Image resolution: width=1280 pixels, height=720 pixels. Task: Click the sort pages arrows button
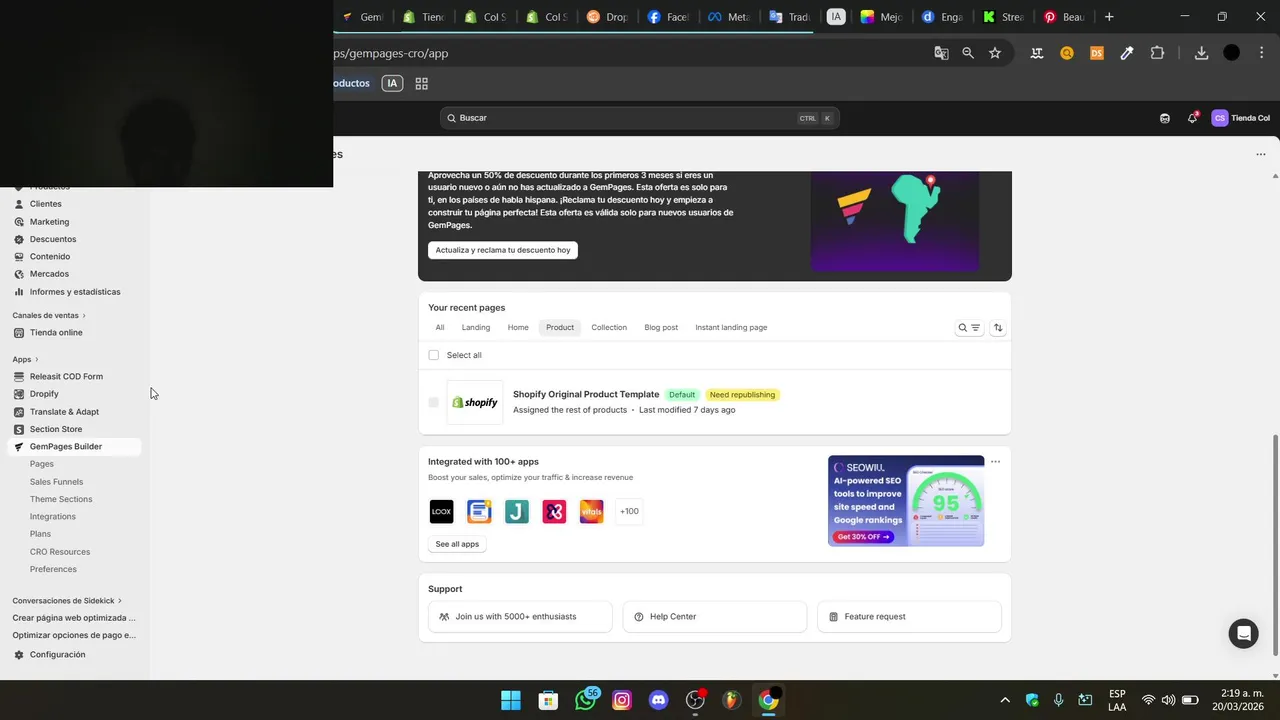998,328
